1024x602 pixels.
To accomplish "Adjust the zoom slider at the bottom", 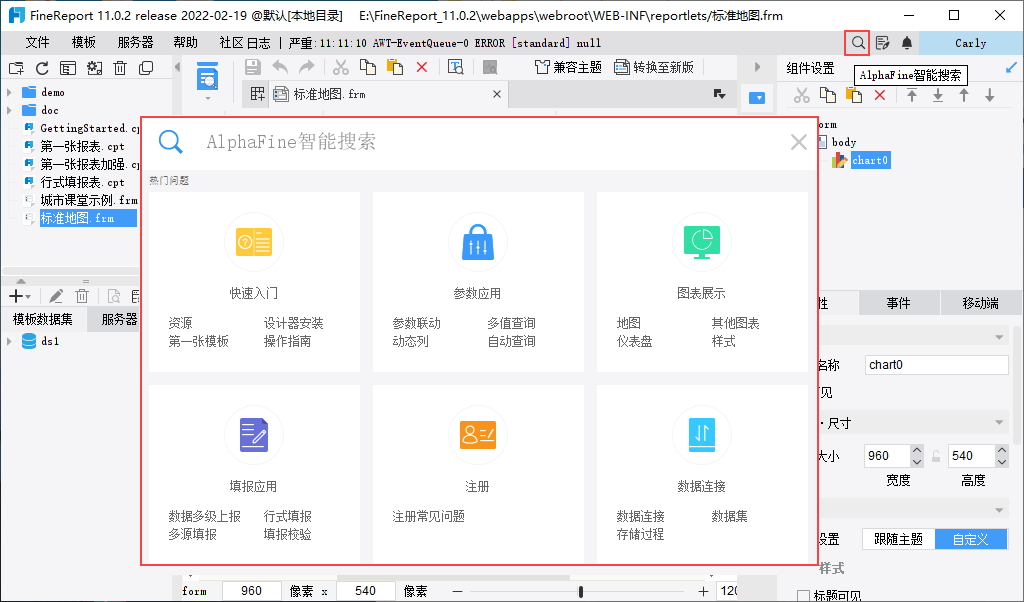I will [x=581, y=592].
